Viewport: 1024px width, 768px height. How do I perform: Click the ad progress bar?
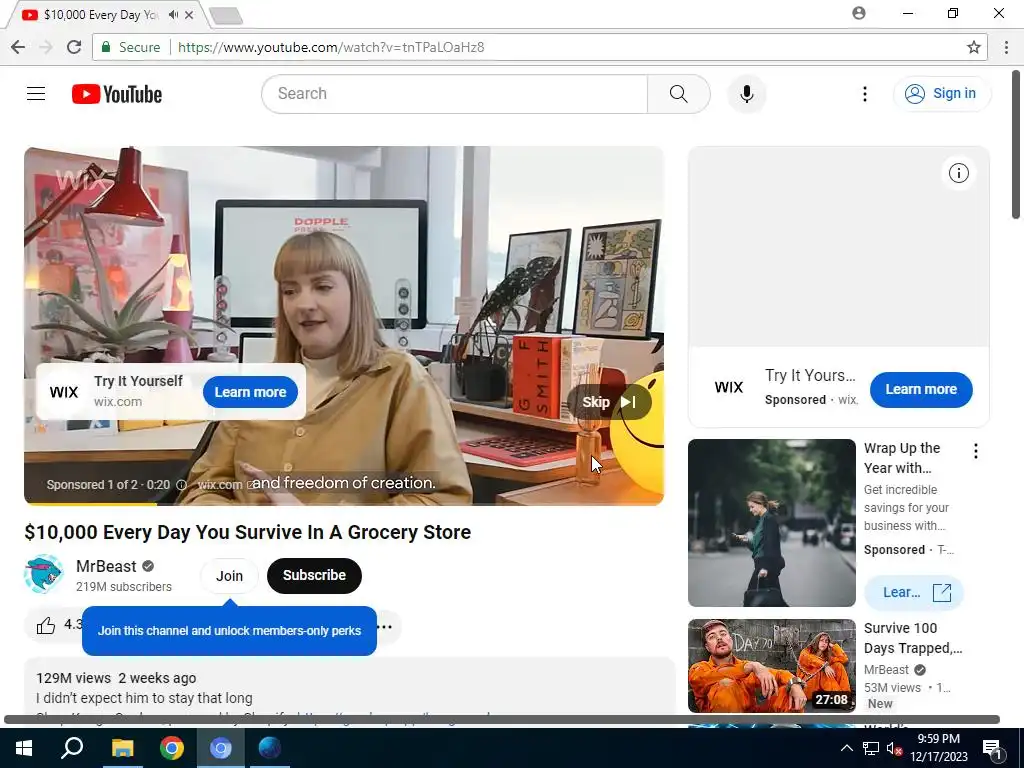(344, 504)
